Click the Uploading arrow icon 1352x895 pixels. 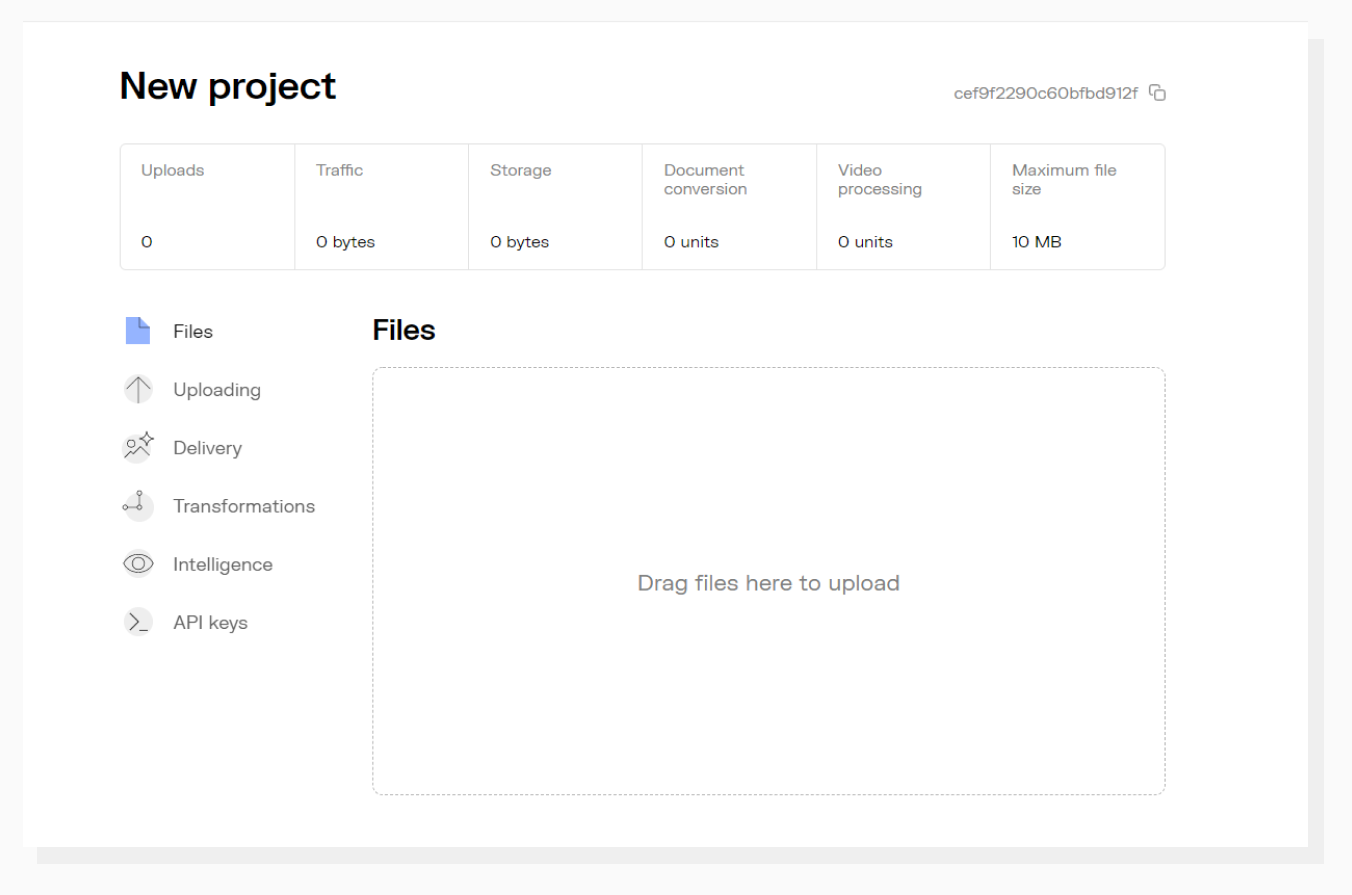tap(138, 389)
